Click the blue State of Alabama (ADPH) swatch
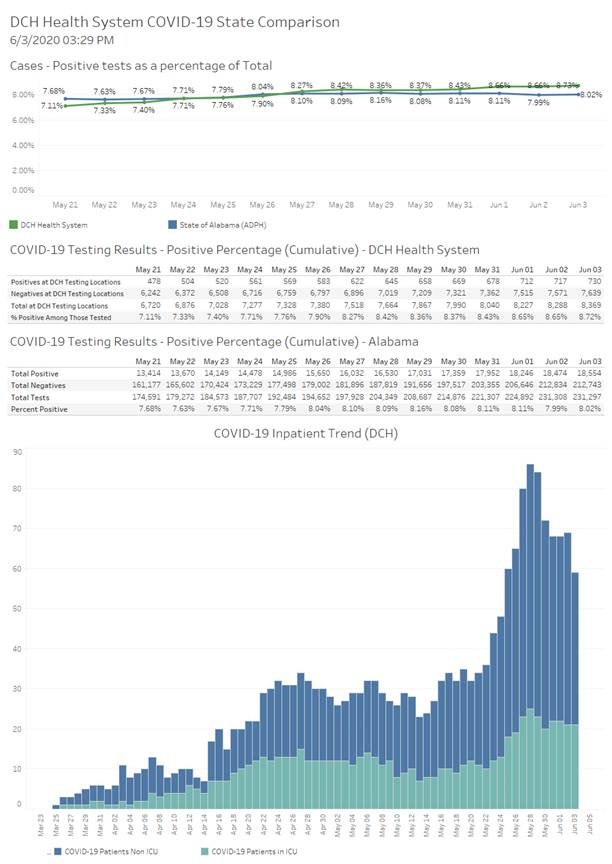The width and height of the screenshot is (612, 864). (x=172, y=225)
